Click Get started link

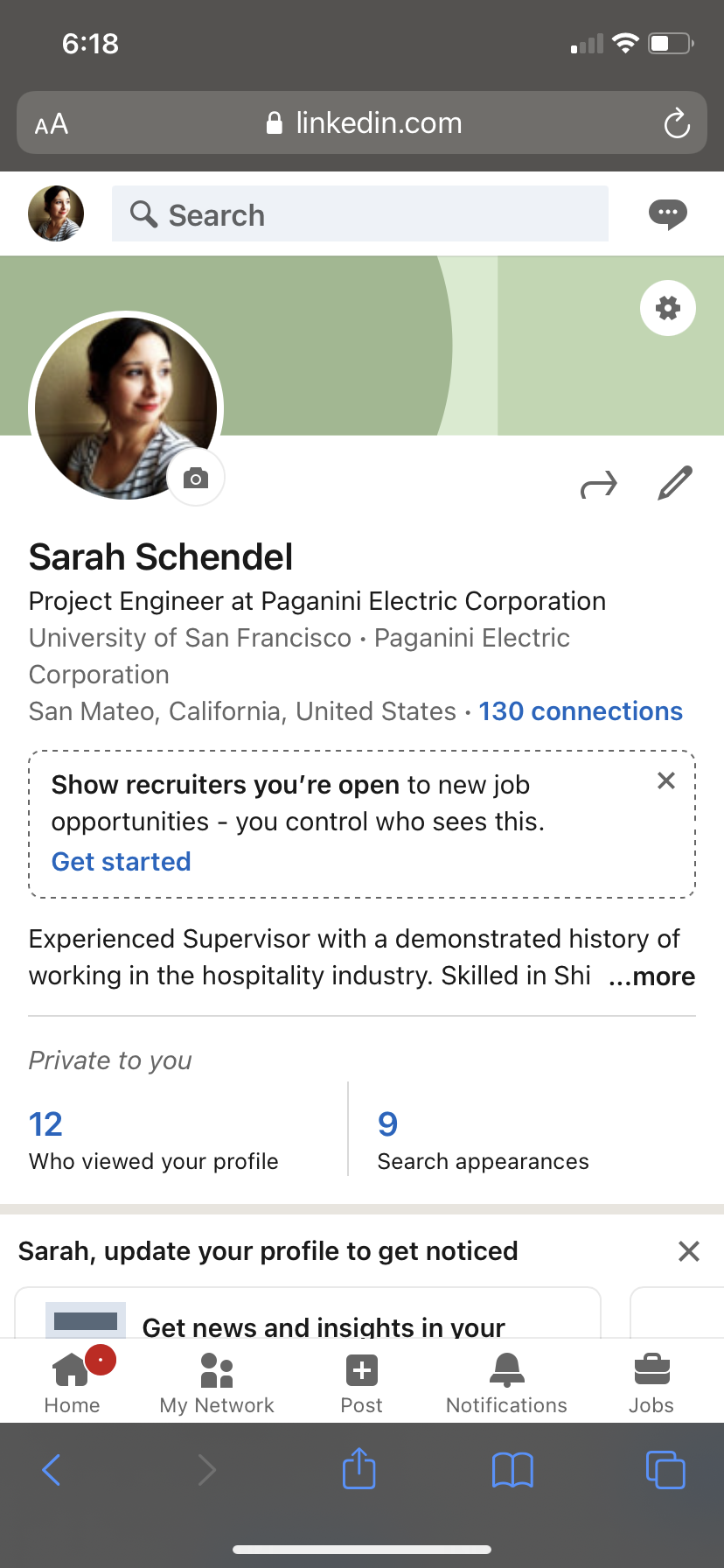coord(122,862)
